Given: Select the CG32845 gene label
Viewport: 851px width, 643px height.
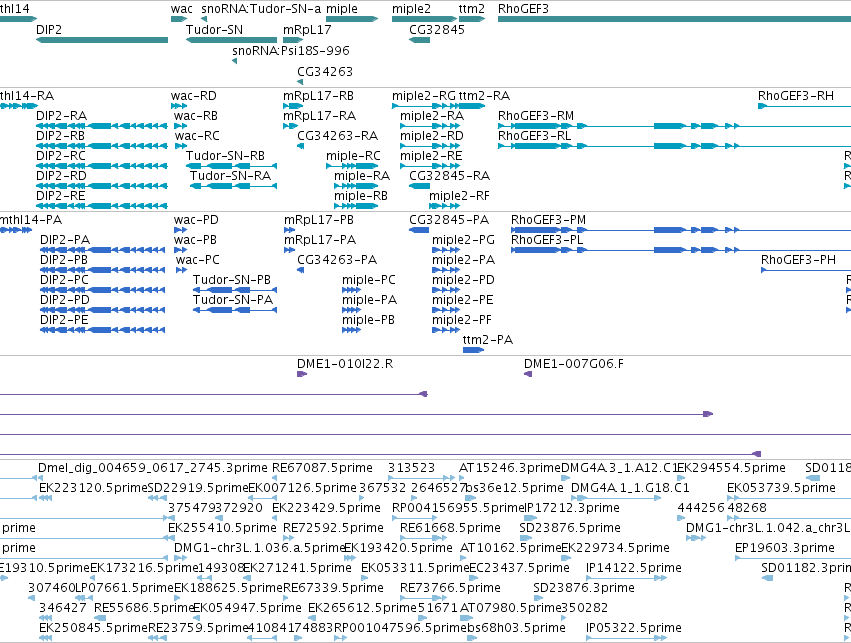Looking at the screenshot, I should 437,30.
